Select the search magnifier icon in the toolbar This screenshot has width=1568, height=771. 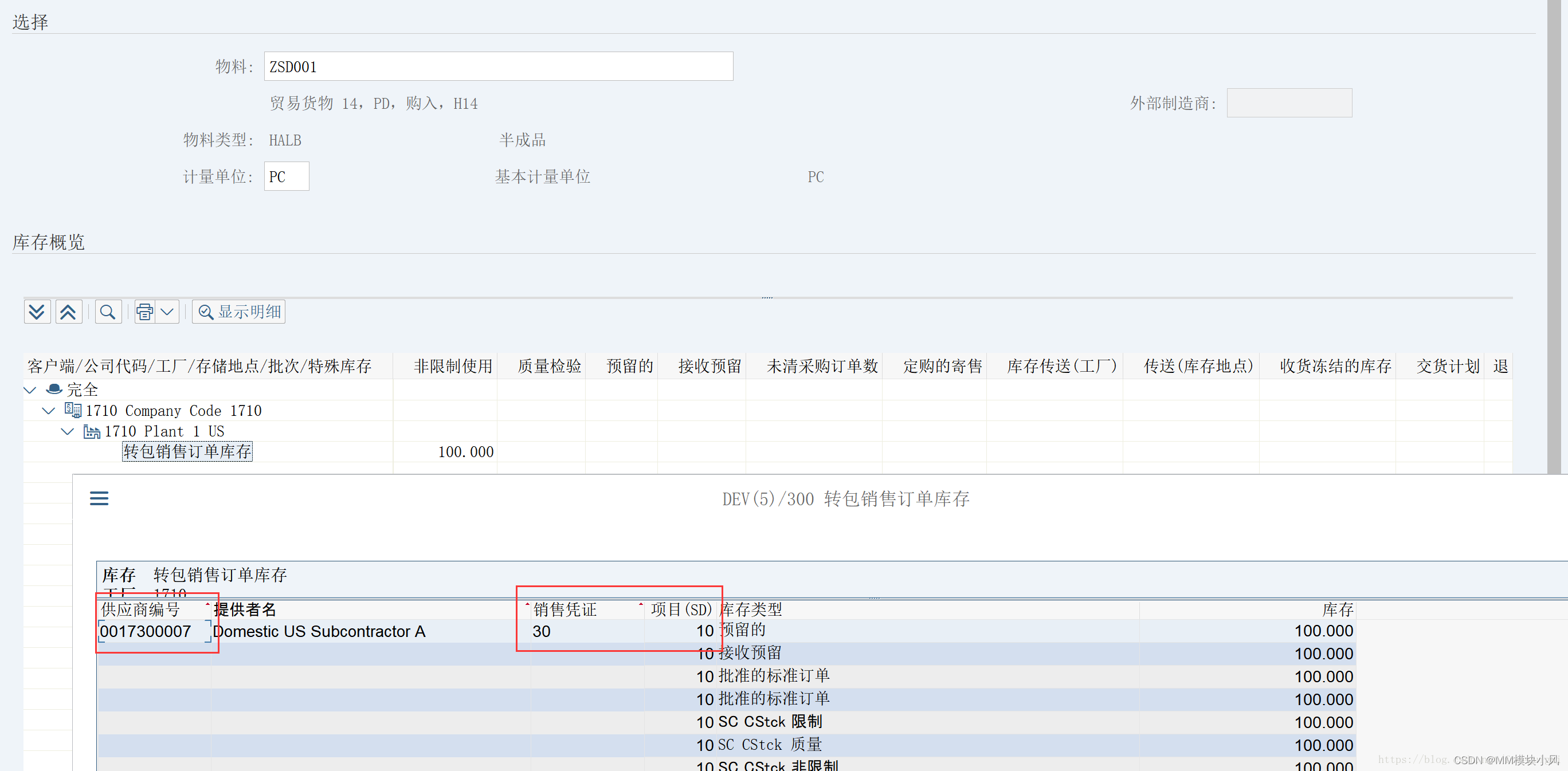pos(108,311)
